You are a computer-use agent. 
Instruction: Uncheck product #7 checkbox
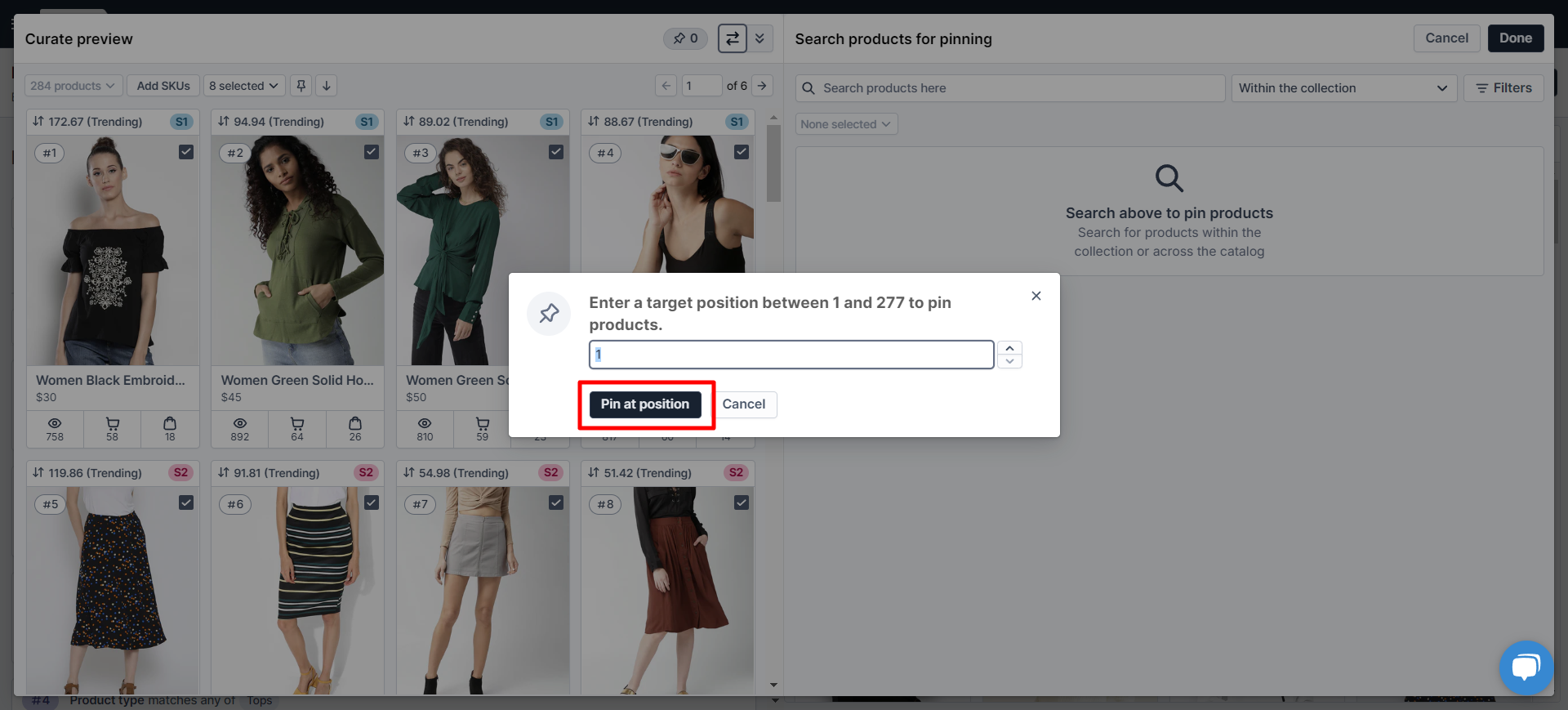(556, 502)
